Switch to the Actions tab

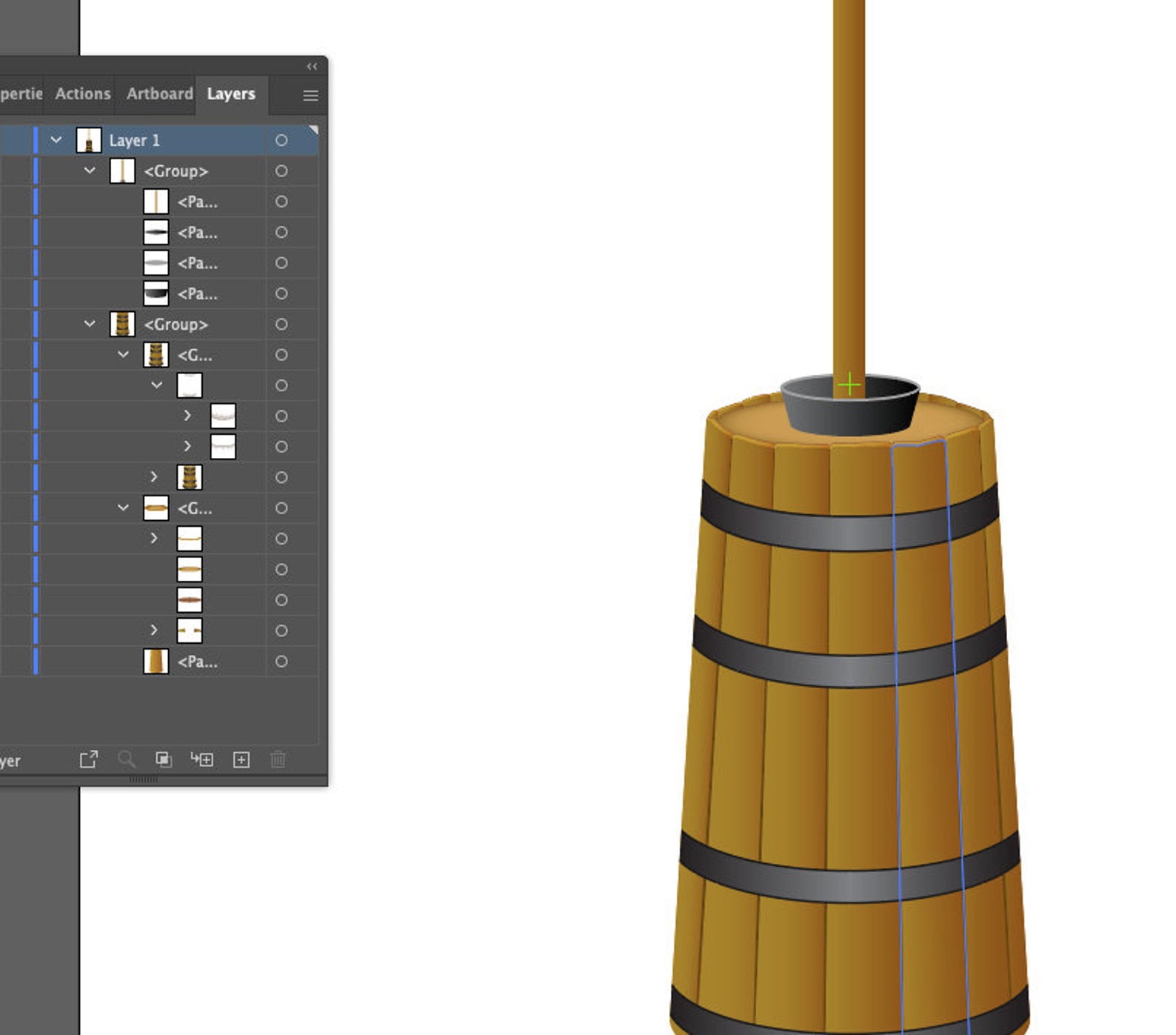tap(83, 94)
